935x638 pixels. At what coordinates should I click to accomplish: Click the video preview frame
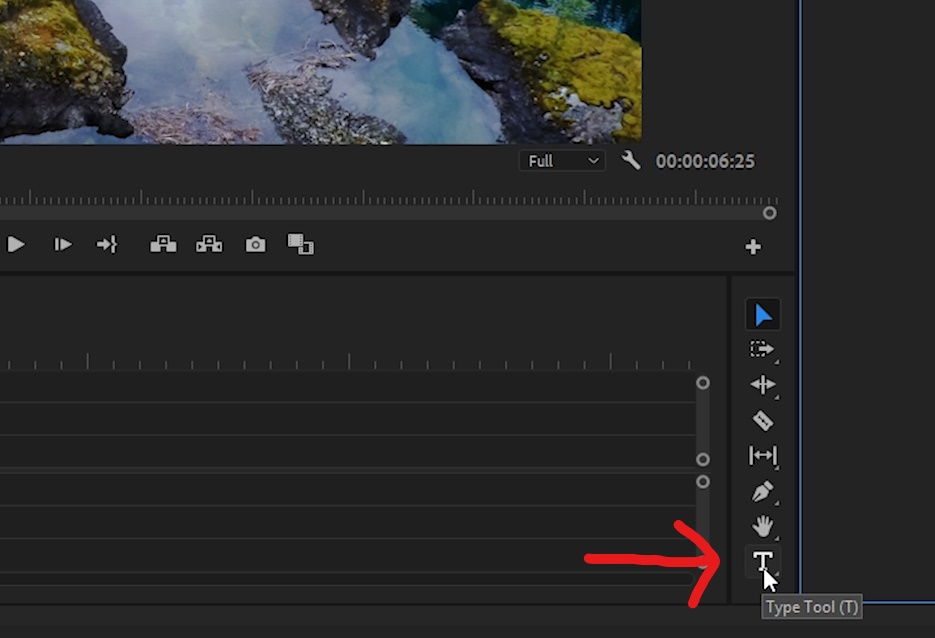(x=321, y=72)
